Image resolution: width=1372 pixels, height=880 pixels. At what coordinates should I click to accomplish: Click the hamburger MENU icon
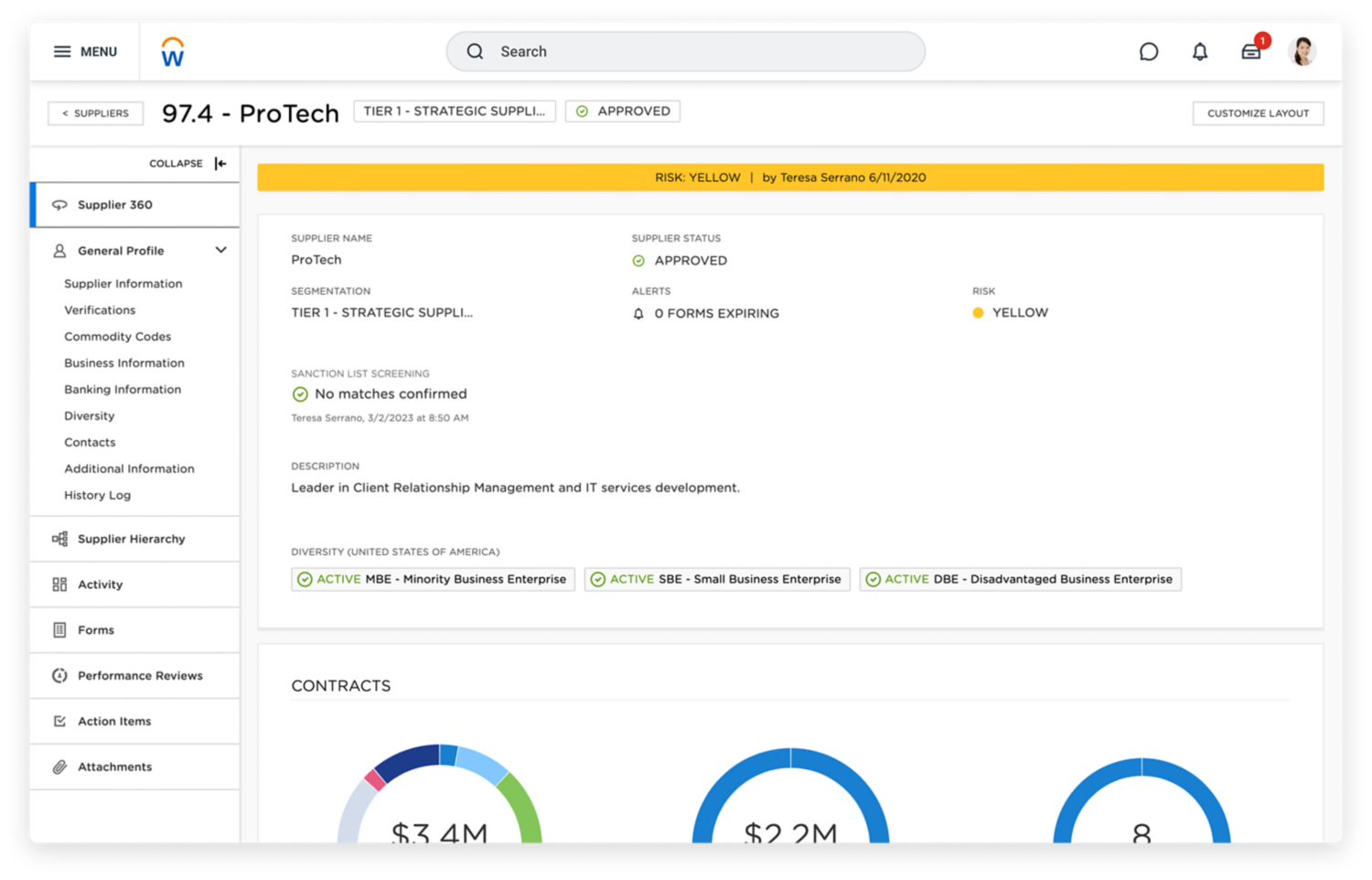62,52
